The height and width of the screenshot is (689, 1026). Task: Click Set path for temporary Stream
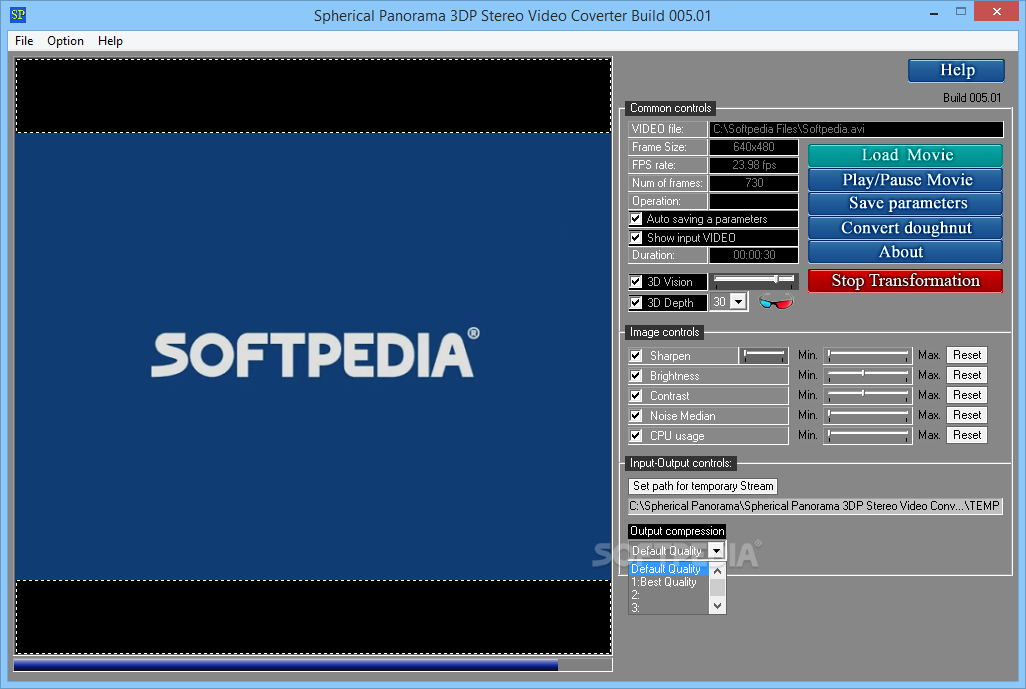[703, 486]
